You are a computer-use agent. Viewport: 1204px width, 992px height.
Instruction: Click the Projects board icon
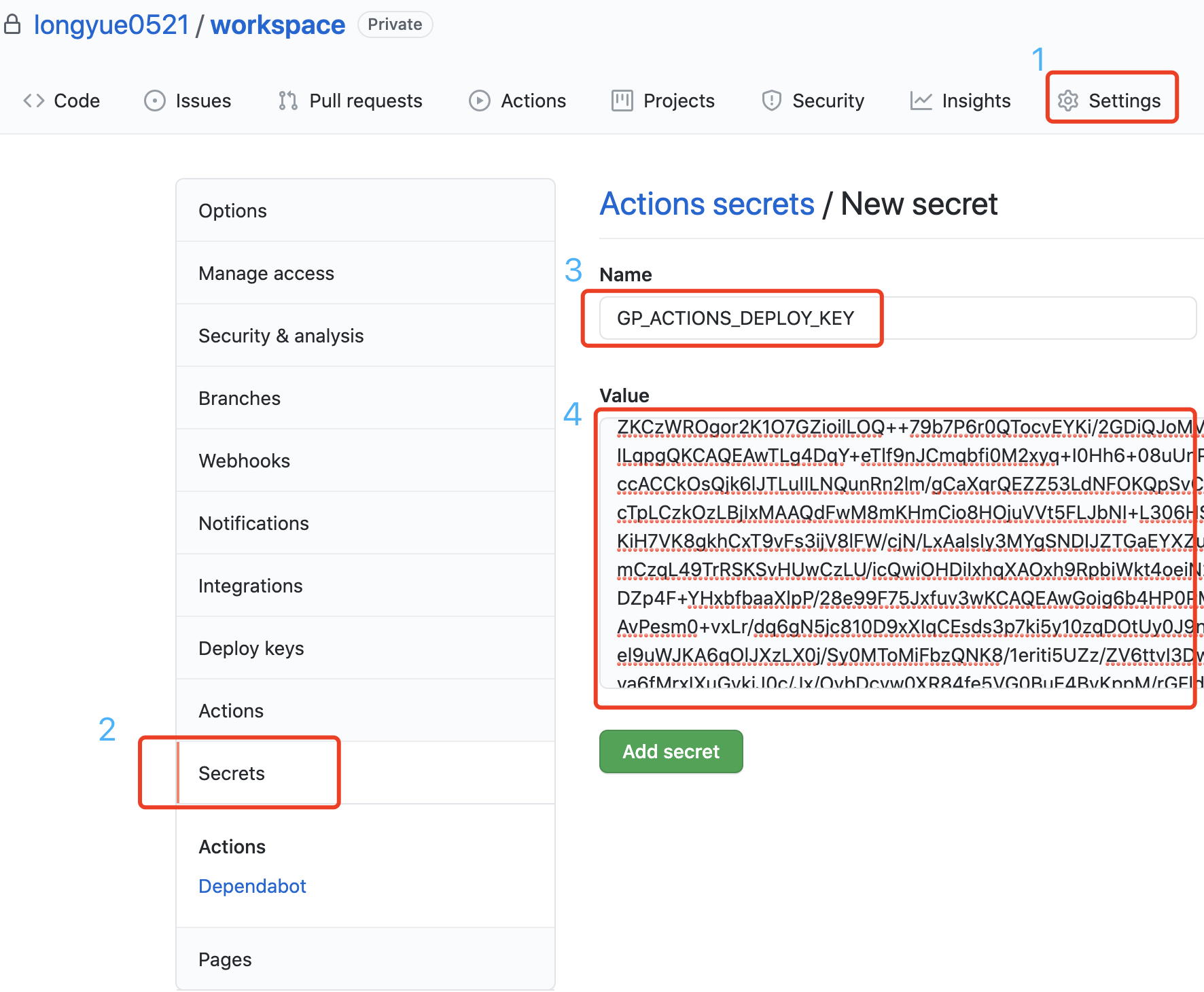click(x=622, y=101)
